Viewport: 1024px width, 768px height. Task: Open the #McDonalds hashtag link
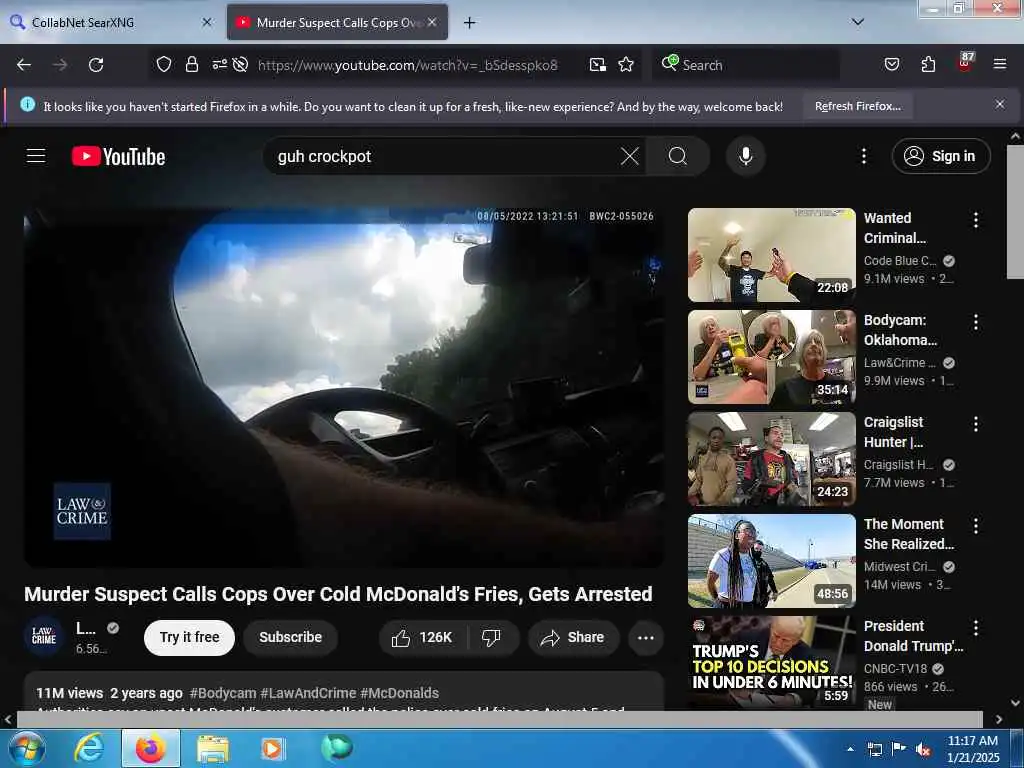pos(399,693)
